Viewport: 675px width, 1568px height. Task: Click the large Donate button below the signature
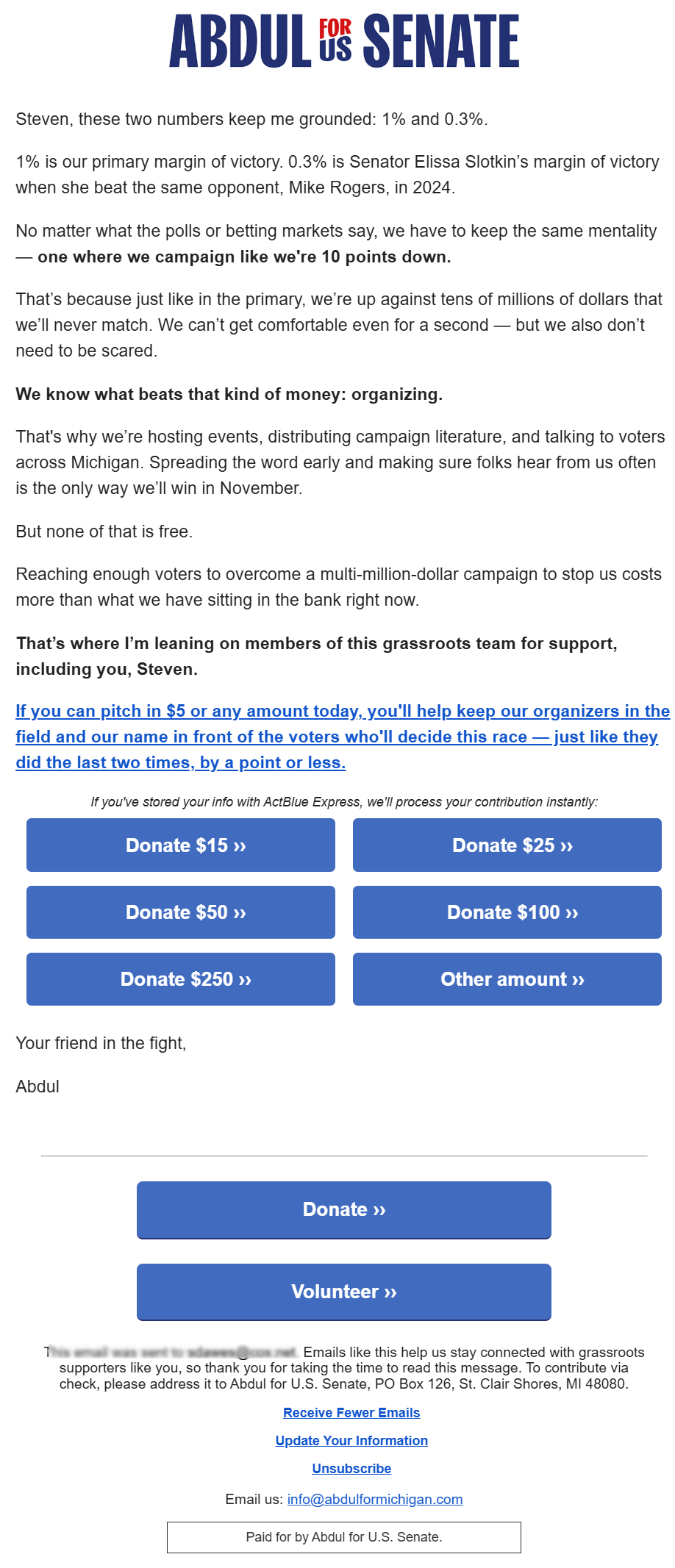[x=344, y=1210]
